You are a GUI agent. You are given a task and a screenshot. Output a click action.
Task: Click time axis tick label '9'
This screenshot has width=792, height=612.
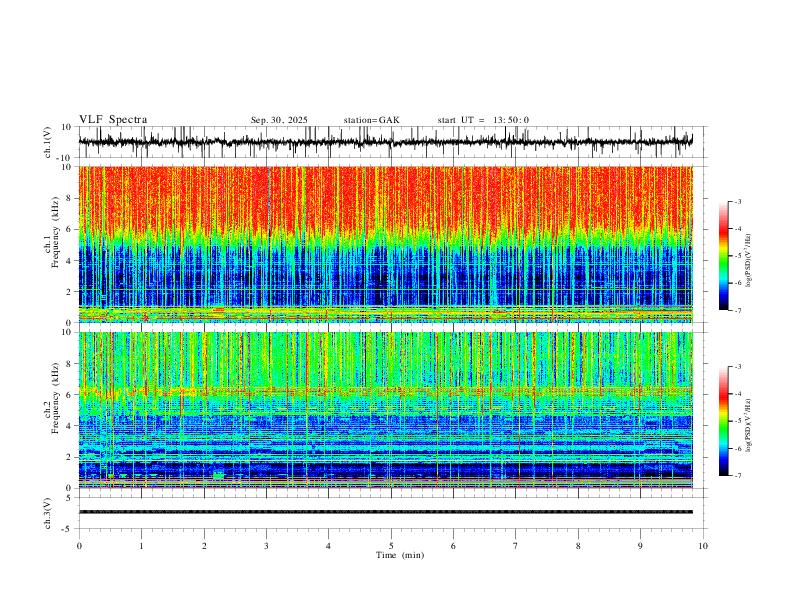[x=640, y=546]
